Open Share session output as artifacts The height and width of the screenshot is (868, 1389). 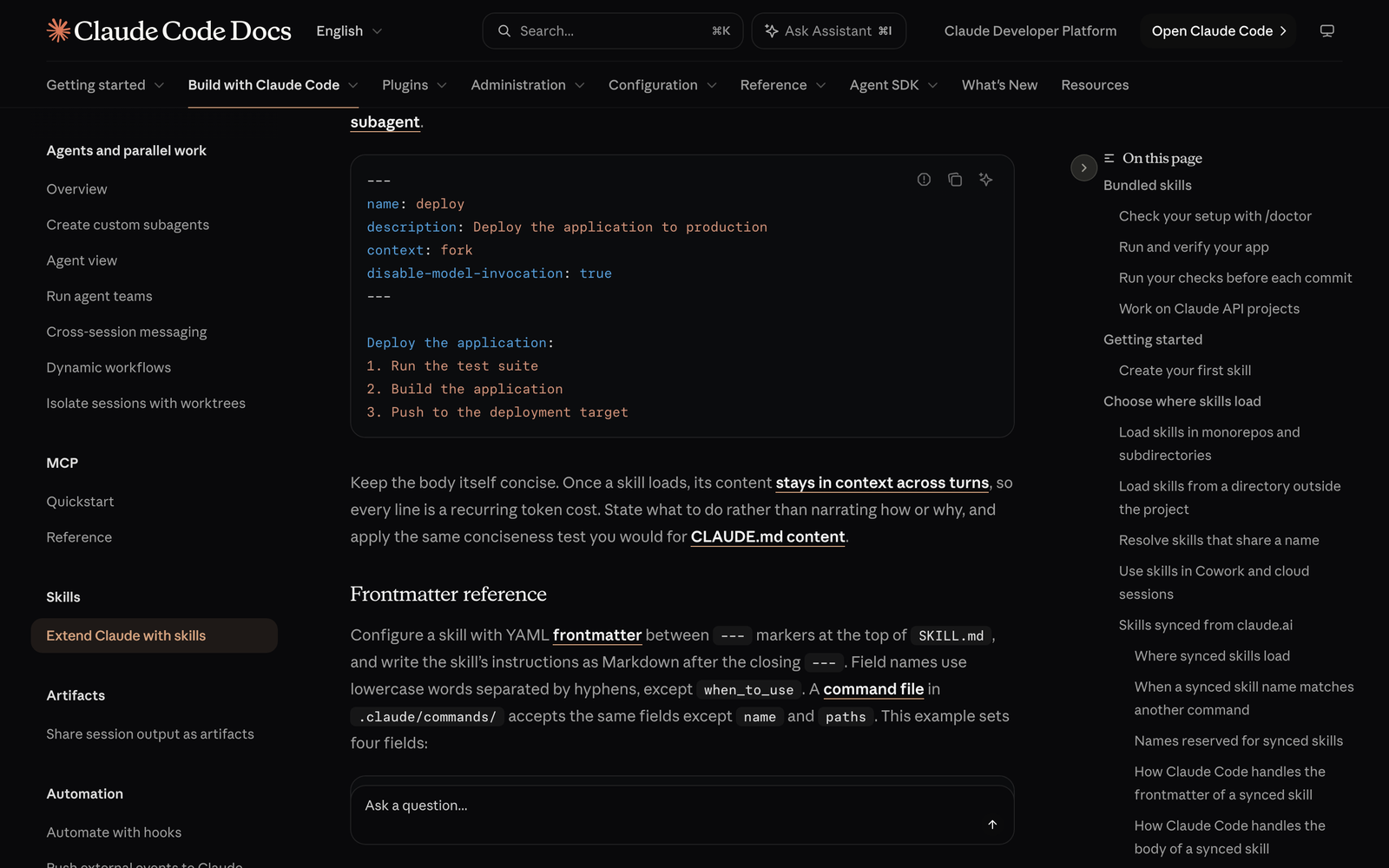pyautogui.click(x=150, y=734)
